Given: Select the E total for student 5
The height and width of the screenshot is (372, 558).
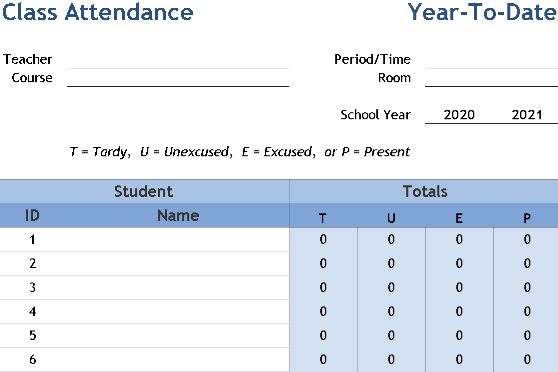Looking at the screenshot, I should [x=459, y=335].
